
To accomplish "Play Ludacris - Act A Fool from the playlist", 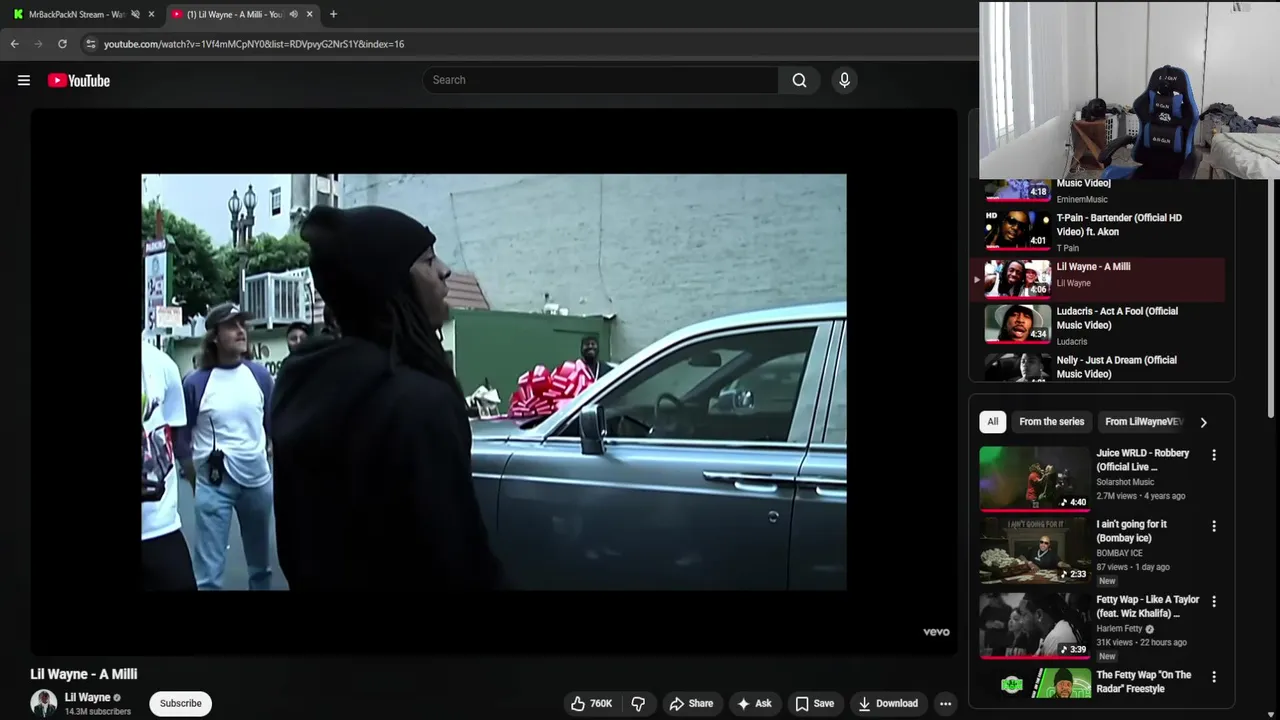I will [1100, 324].
